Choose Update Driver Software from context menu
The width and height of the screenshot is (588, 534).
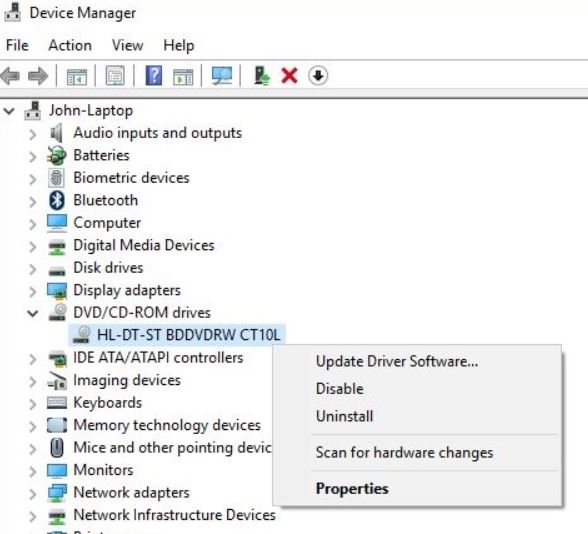[397, 362]
